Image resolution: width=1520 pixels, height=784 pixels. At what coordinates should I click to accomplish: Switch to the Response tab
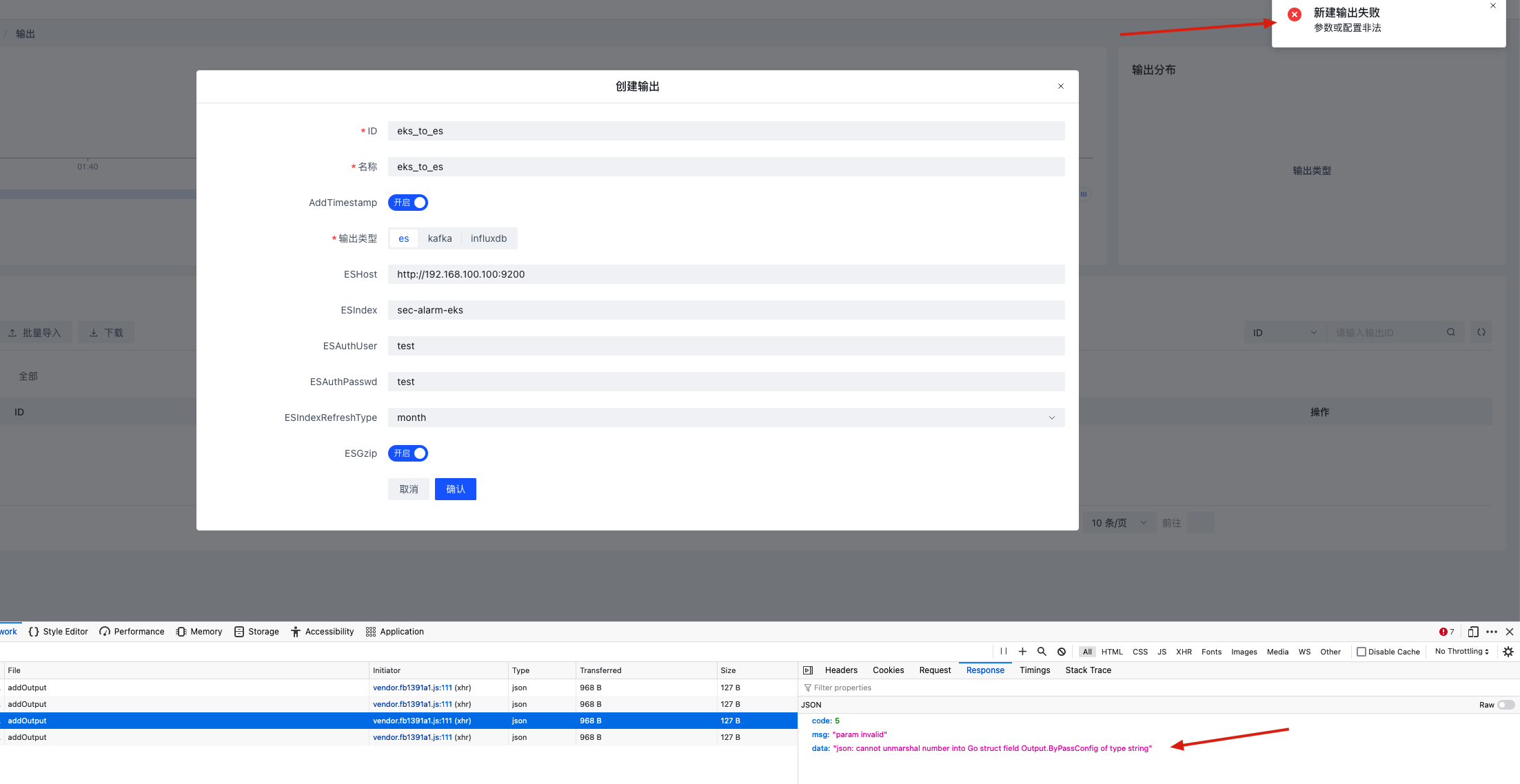pyautogui.click(x=985, y=670)
